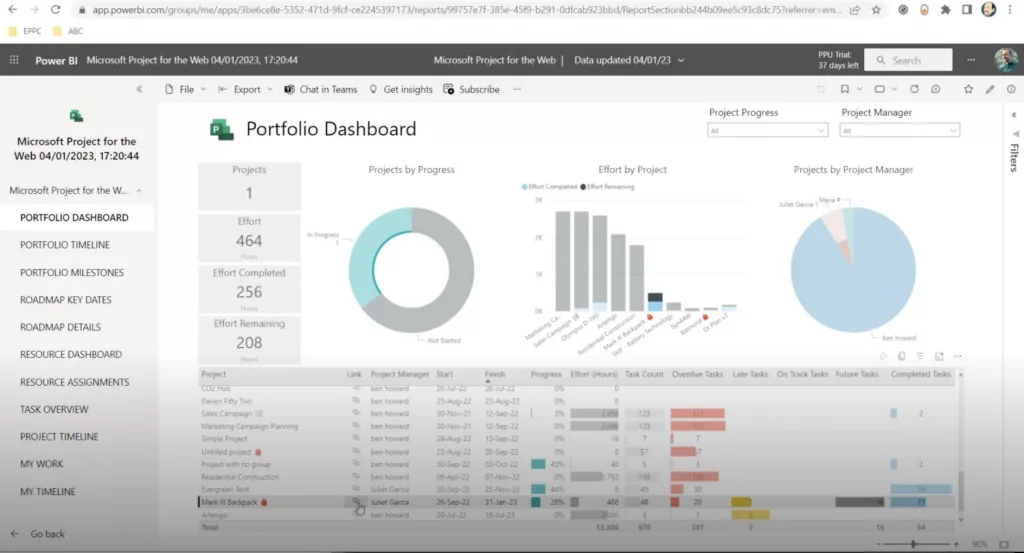Open link icon for Evergreen Tent row
This screenshot has width=1024, height=553.
coord(356,488)
